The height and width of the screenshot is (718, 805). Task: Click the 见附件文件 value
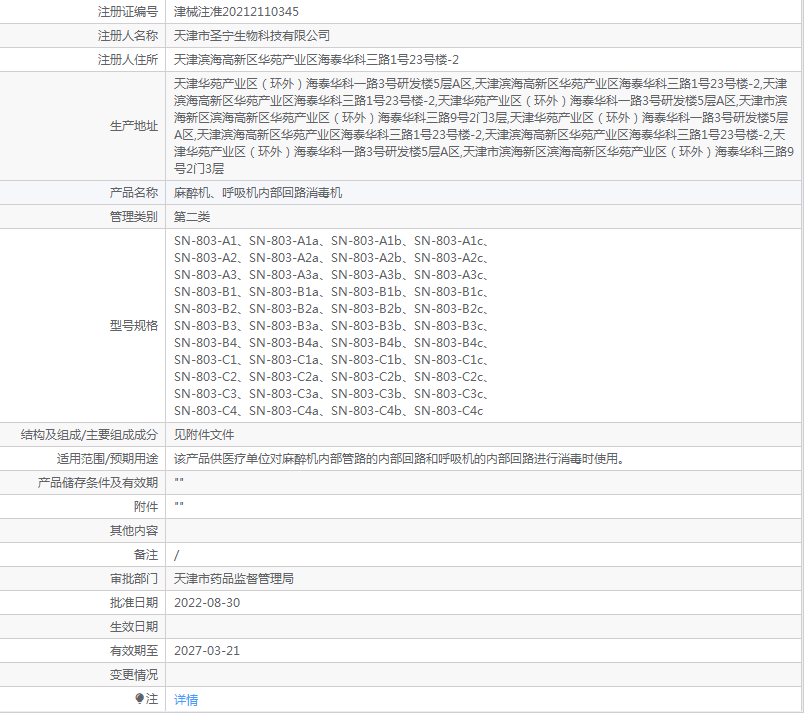pos(204,435)
